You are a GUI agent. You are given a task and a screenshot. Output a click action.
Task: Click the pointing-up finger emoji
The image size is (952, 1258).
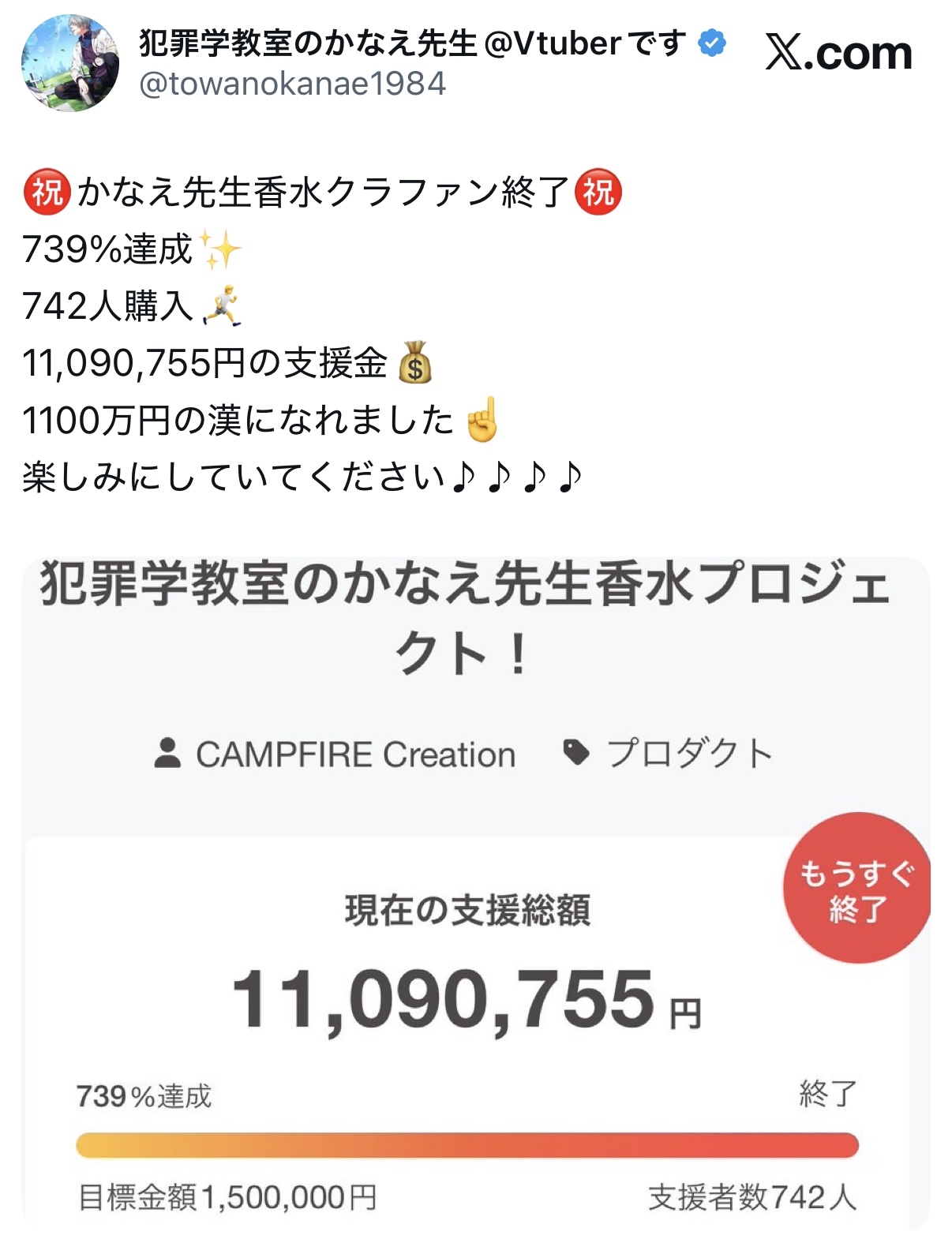(482, 420)
